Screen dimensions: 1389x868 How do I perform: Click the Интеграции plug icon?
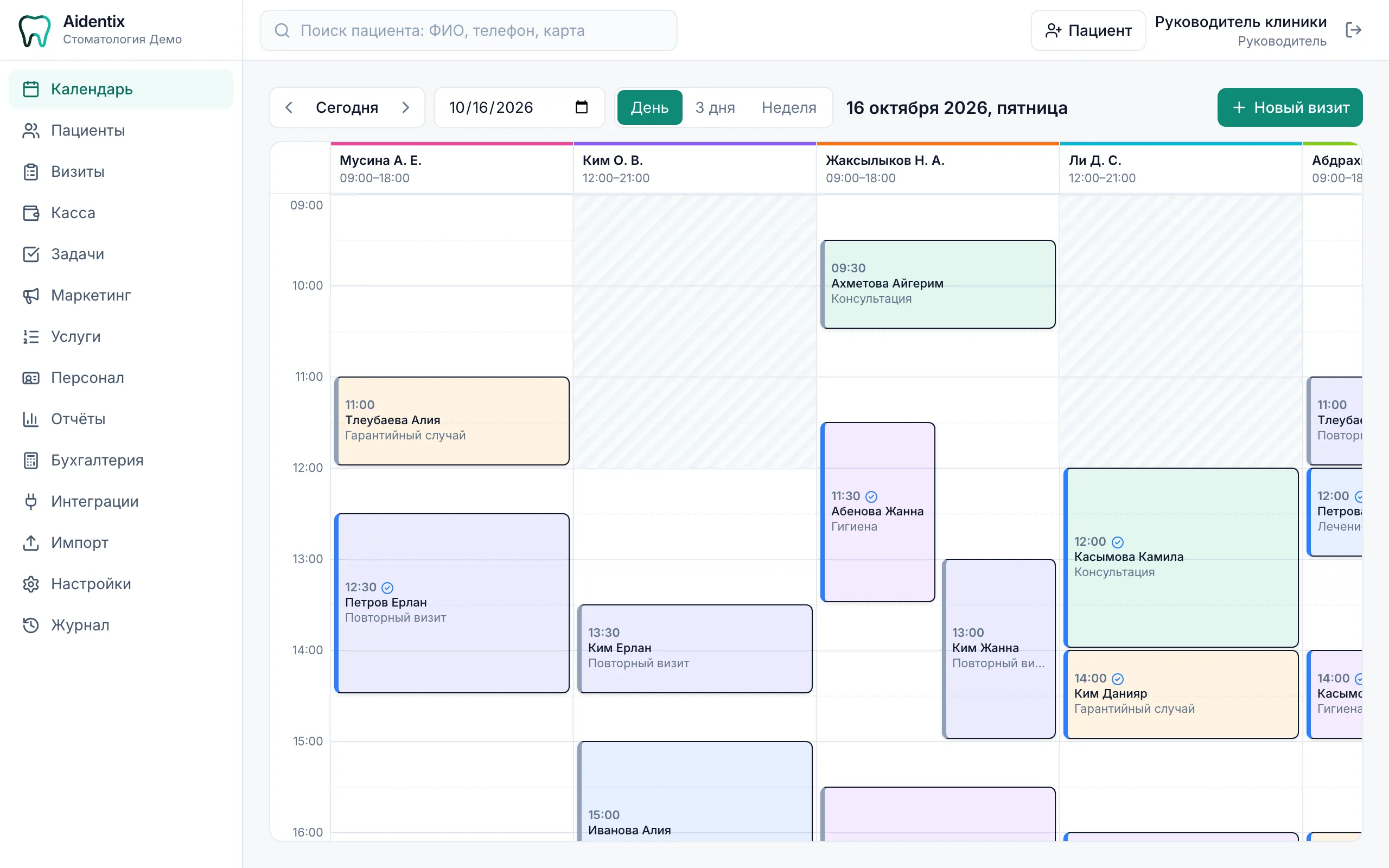(x=31, y=501)
